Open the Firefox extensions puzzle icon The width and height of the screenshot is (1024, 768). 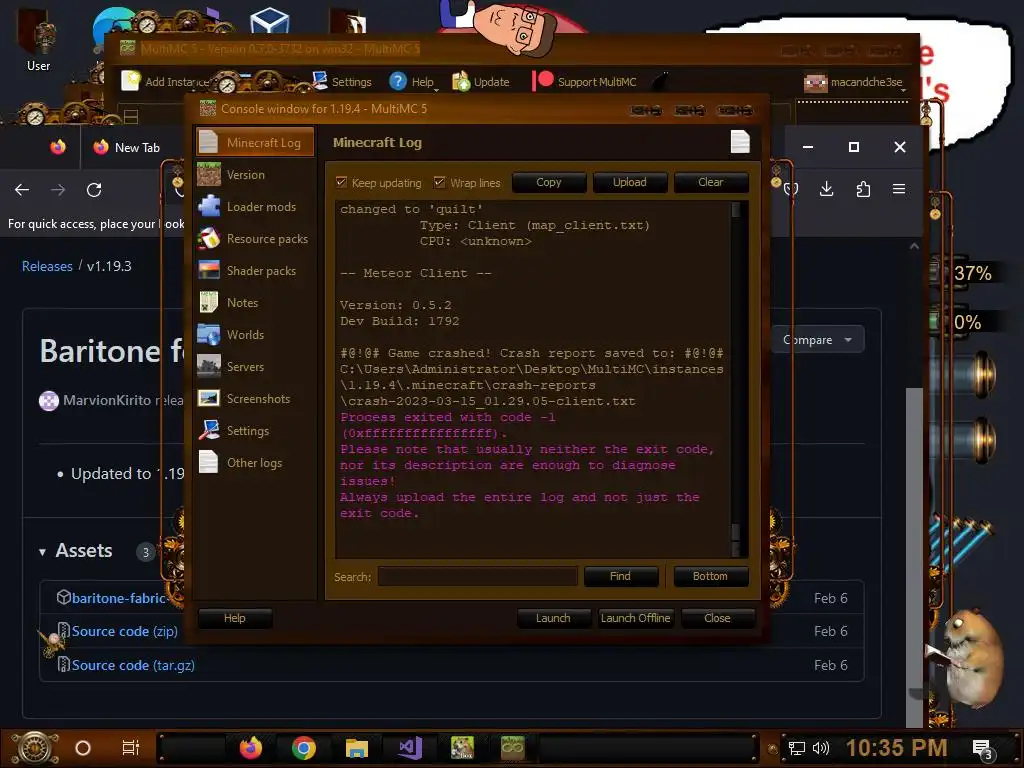click(863, 189)
